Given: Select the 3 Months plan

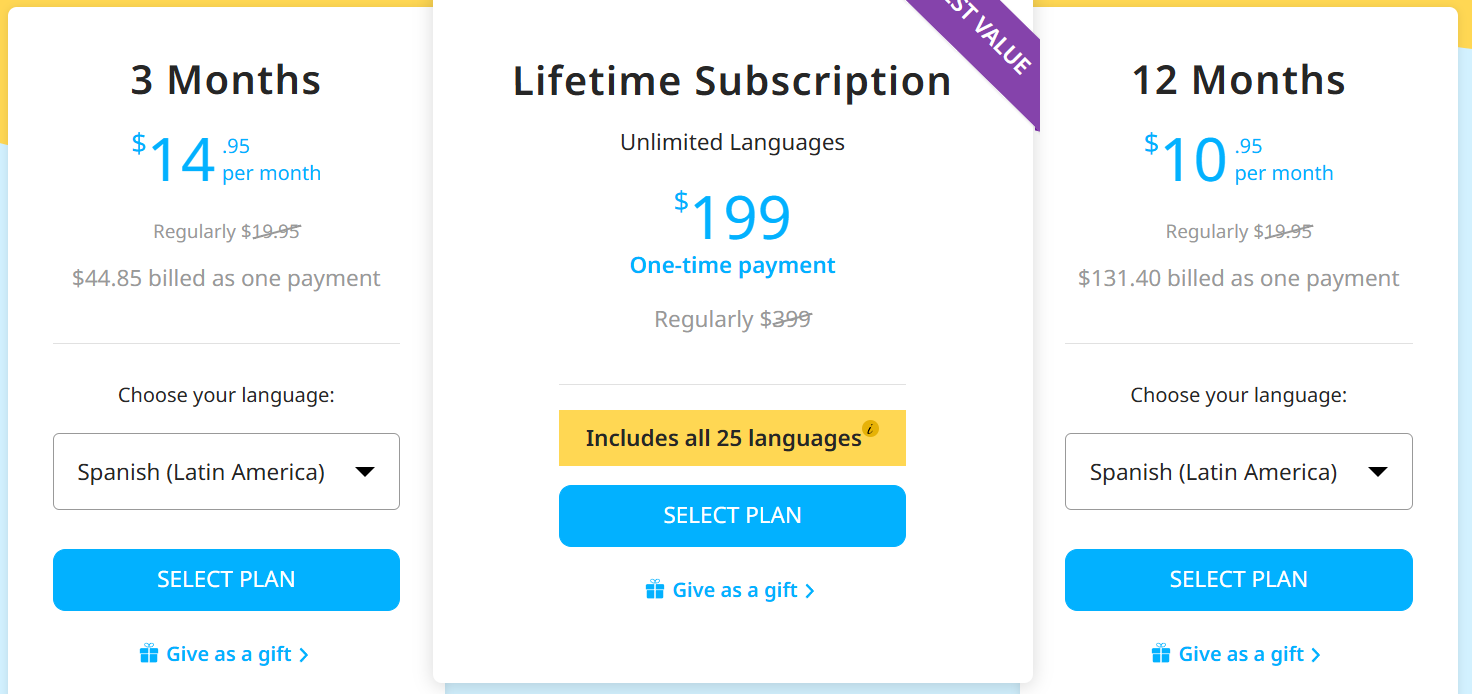Looking at the screenshot, I should (226, 580).
